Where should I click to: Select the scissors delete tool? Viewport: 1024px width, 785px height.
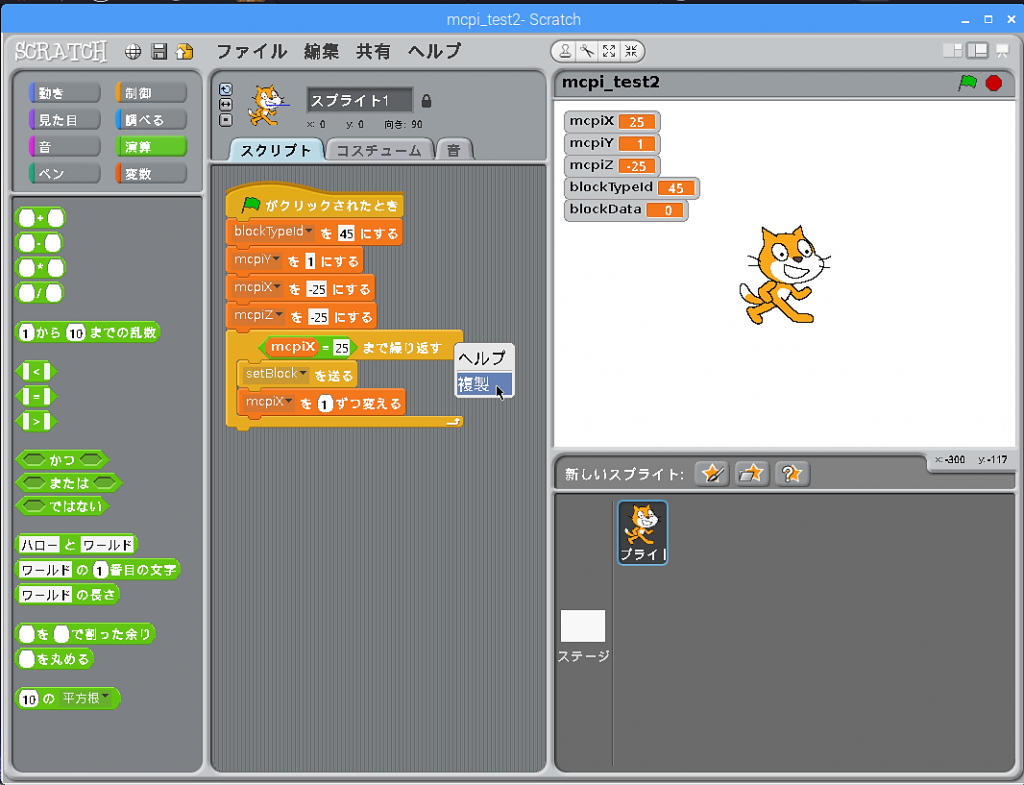click(x=587, y=51)
